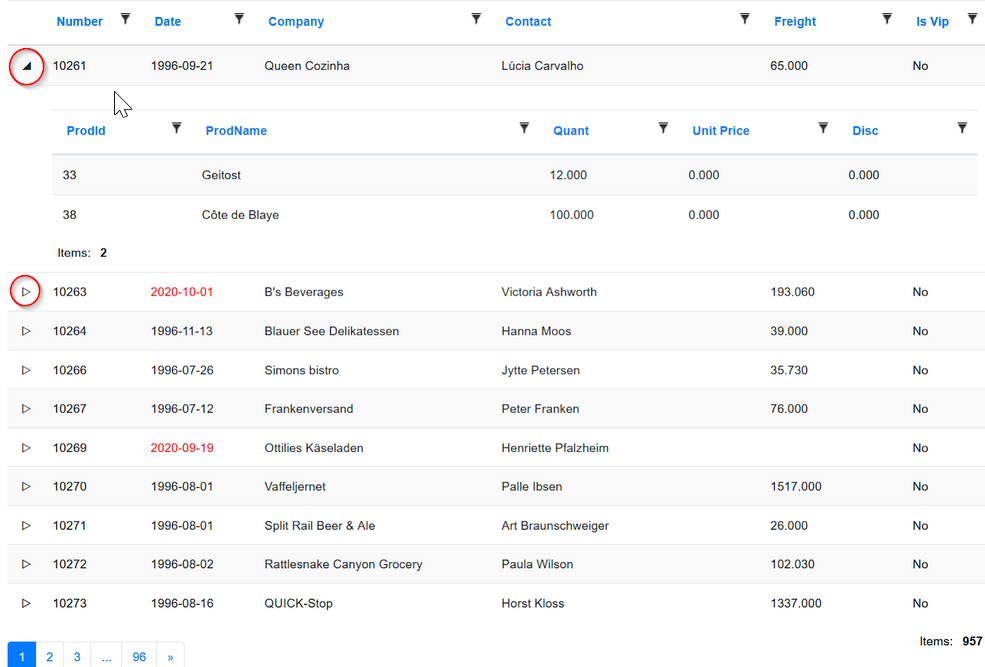The width and height of the screenshot is (985, 667).
Task: Expand order 10272 row
Action: [26, 564]
